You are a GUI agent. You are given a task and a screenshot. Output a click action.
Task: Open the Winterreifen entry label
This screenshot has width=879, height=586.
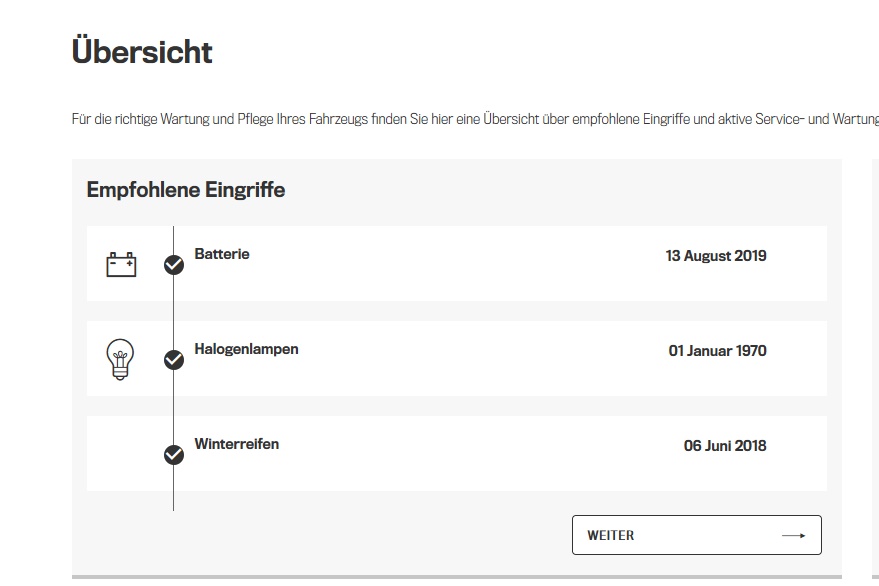pos(236,444)
